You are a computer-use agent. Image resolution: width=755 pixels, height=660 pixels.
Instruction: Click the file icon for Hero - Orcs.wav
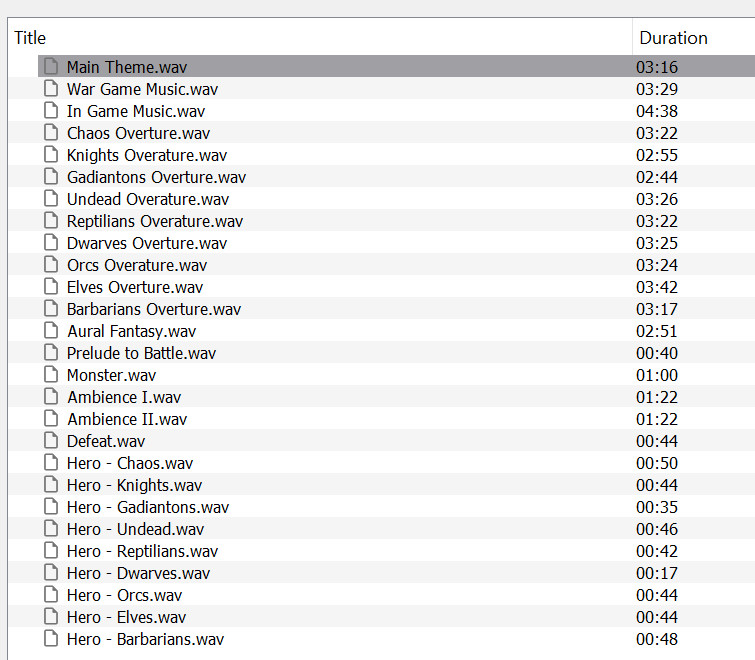click(x=51, y=595)
